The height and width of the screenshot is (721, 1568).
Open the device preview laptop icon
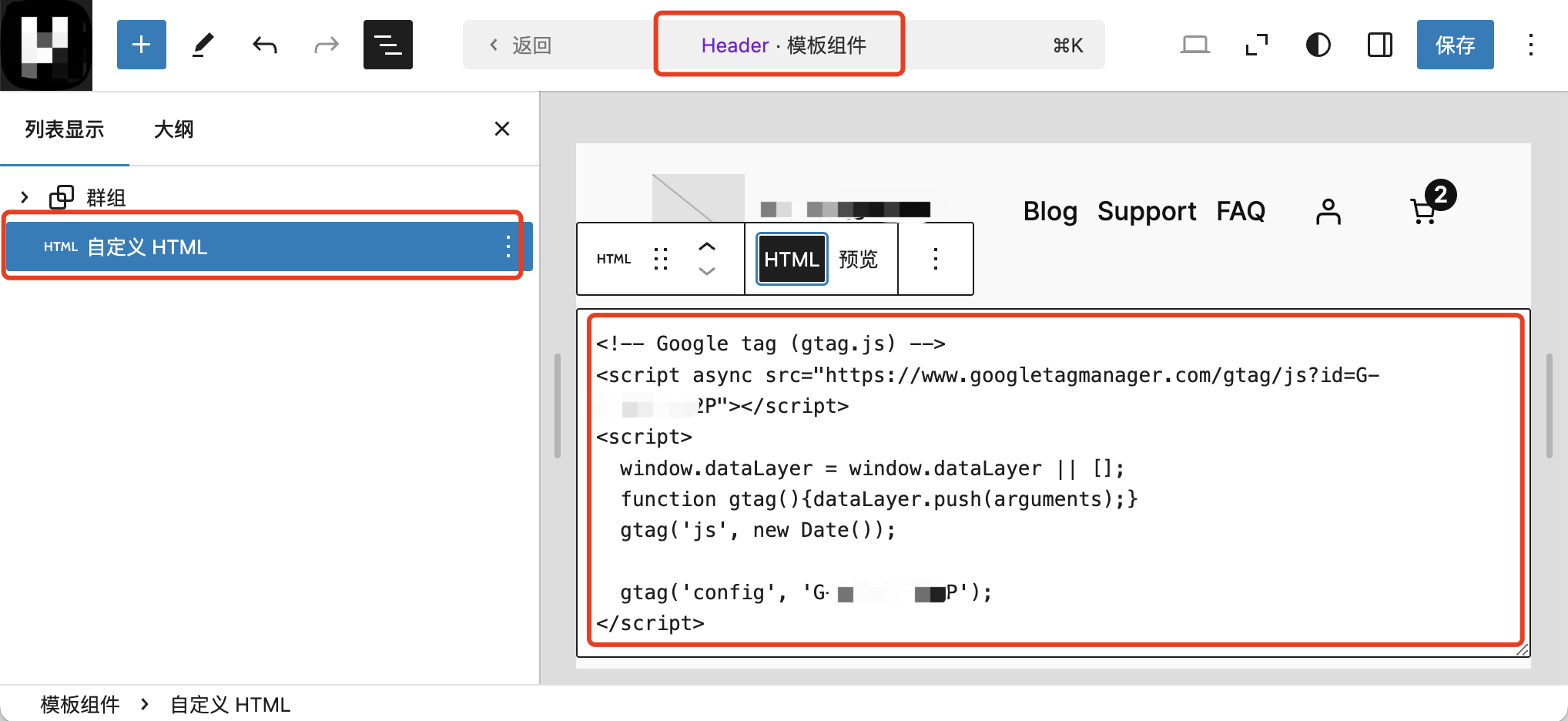[x=1195, y=45]
